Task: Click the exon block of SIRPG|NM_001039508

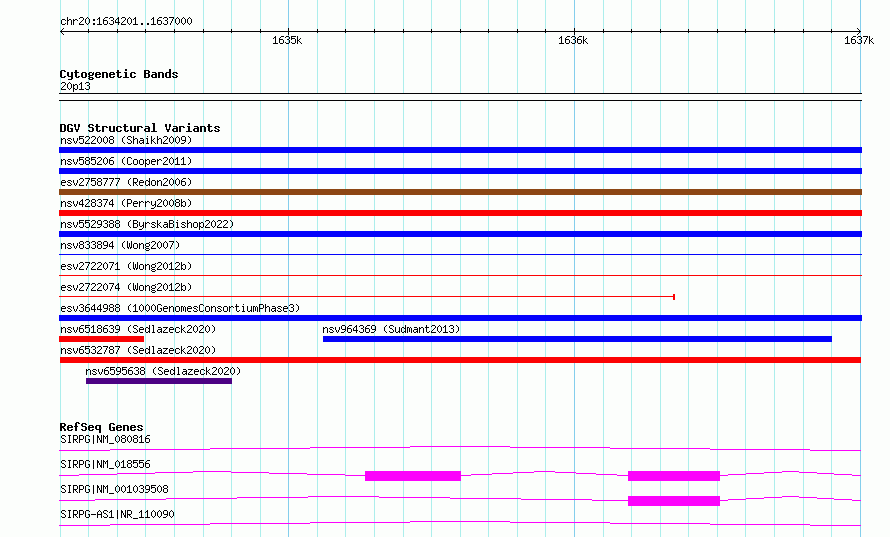Action: pyautogui.click(x=674, y=501)
